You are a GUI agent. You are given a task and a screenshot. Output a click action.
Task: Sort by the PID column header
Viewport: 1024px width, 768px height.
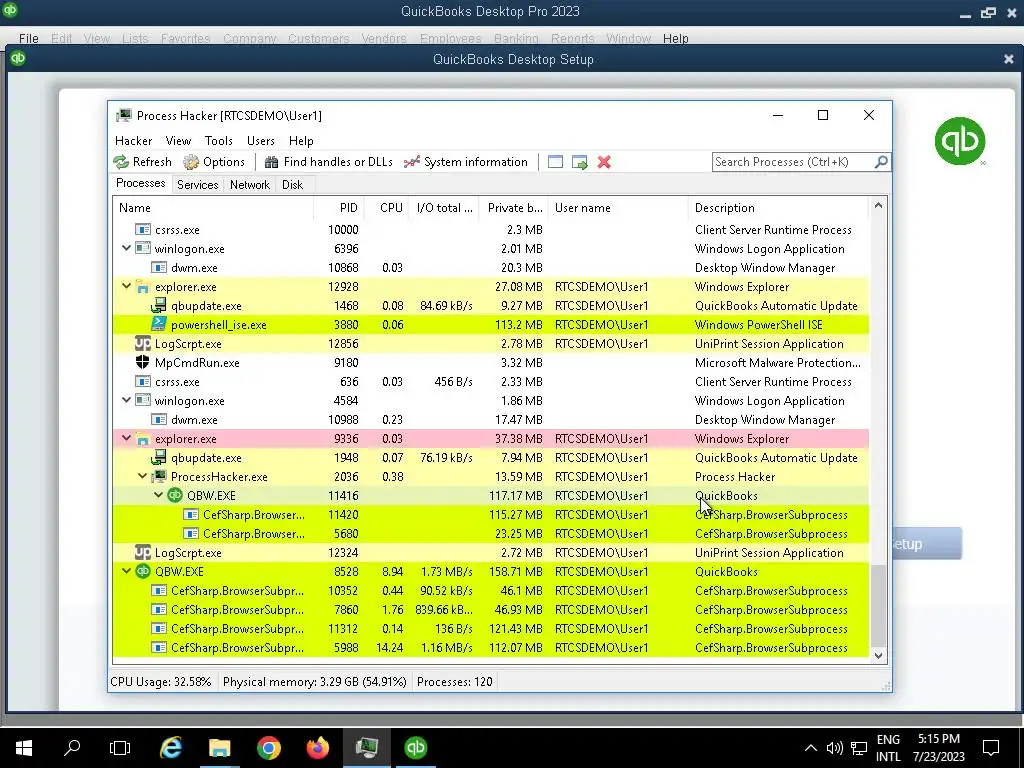click(339, 208)
